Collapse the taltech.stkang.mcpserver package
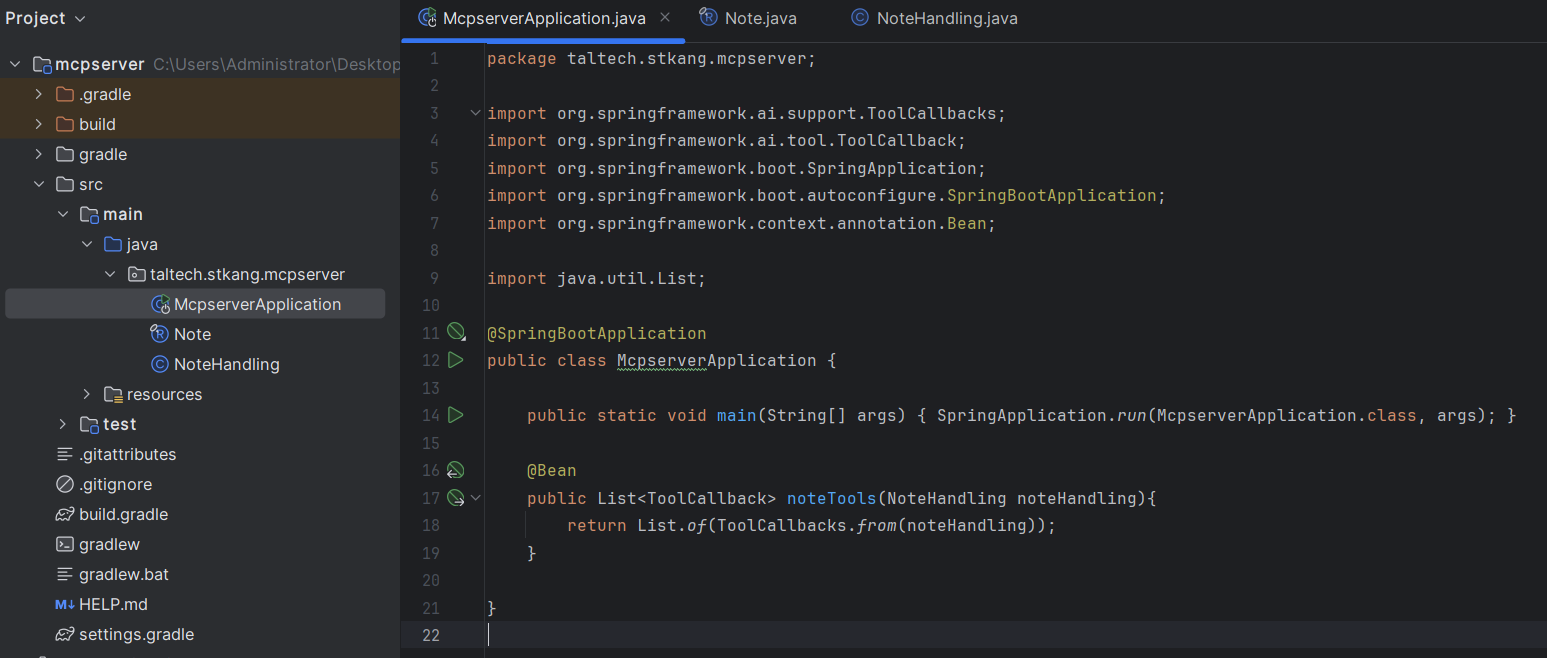Viewport: 1547px width, 658px height. 111,274
